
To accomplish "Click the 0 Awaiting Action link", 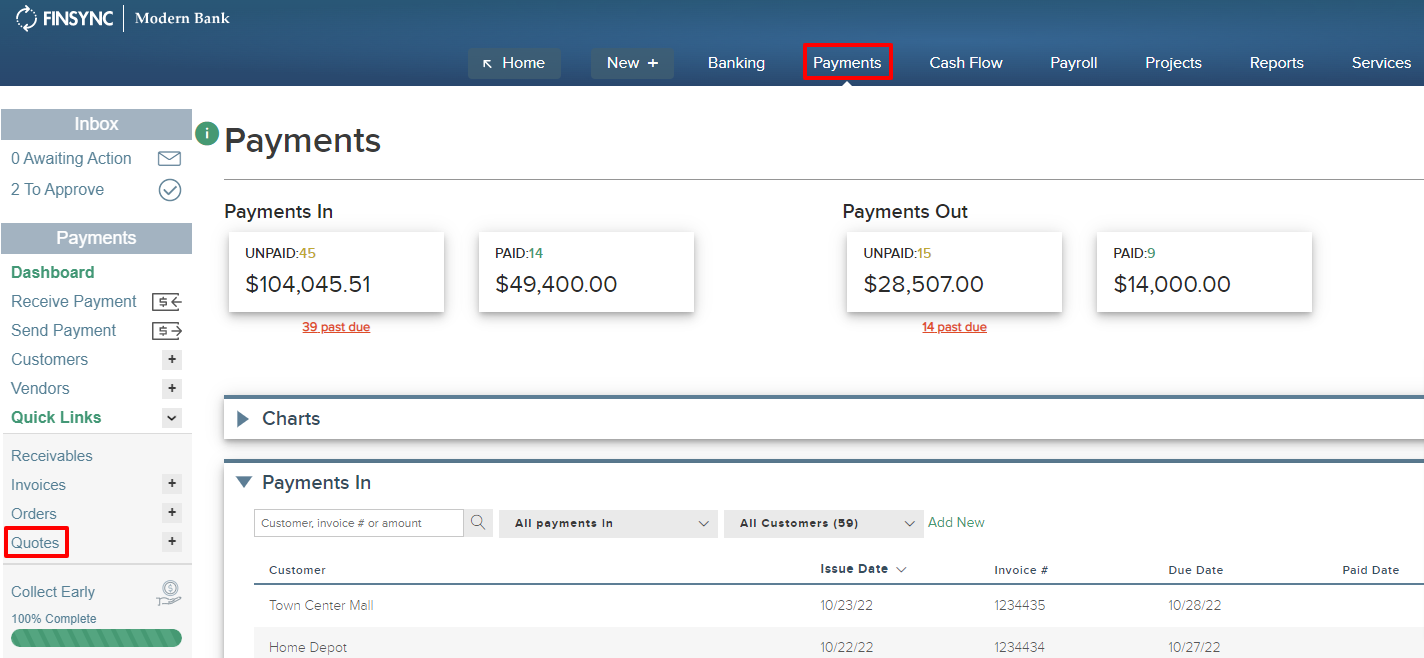I will (71, 158).
